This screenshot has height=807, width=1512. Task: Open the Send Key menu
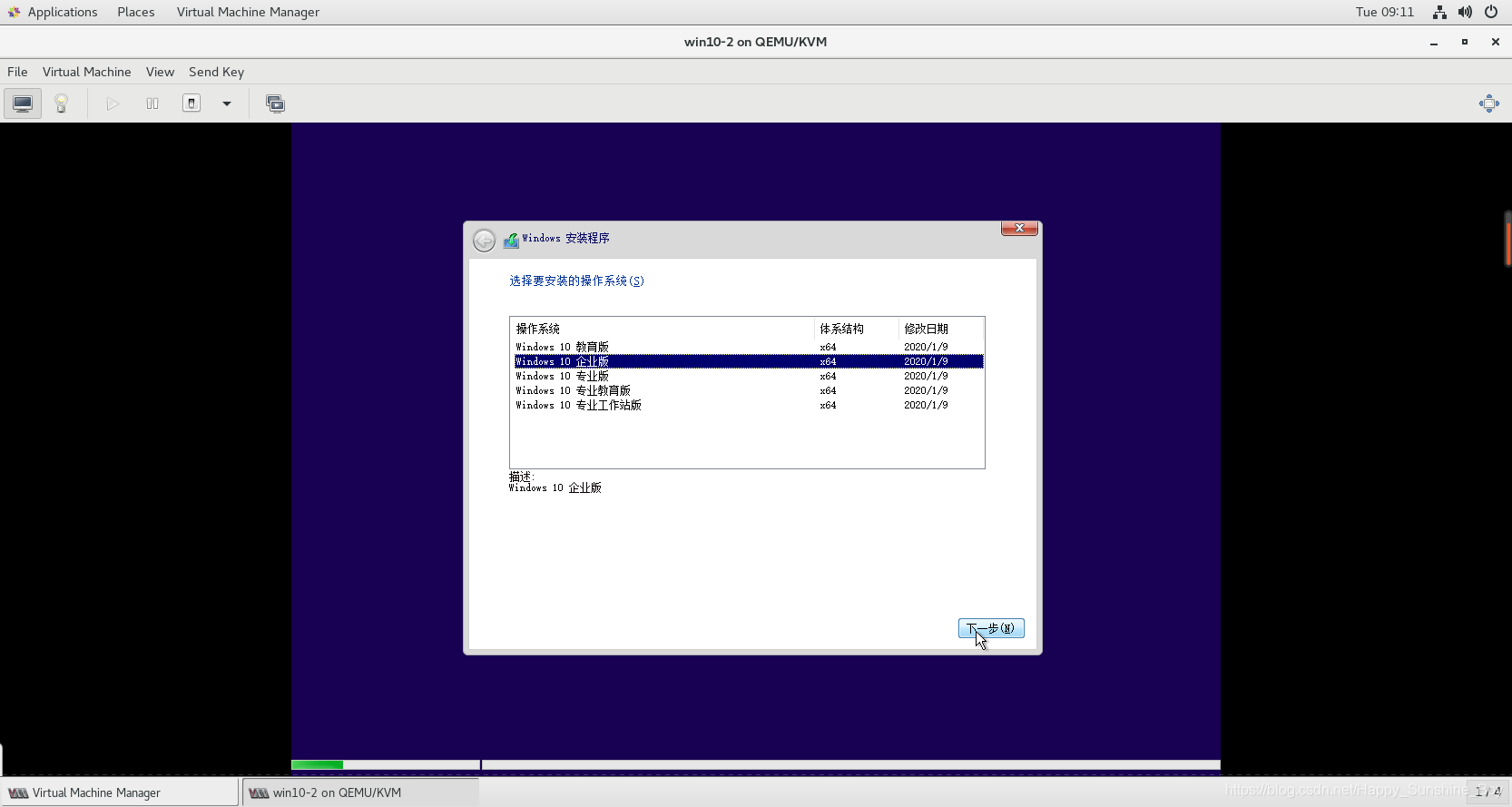point(216,72)
